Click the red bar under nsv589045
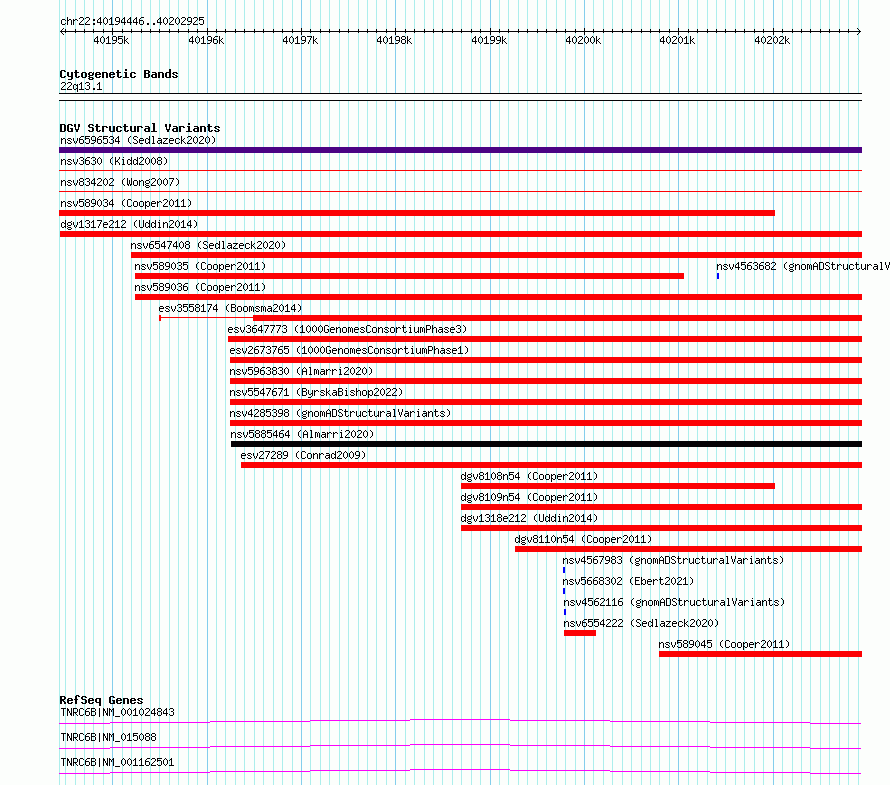 (x=761, y=654)
